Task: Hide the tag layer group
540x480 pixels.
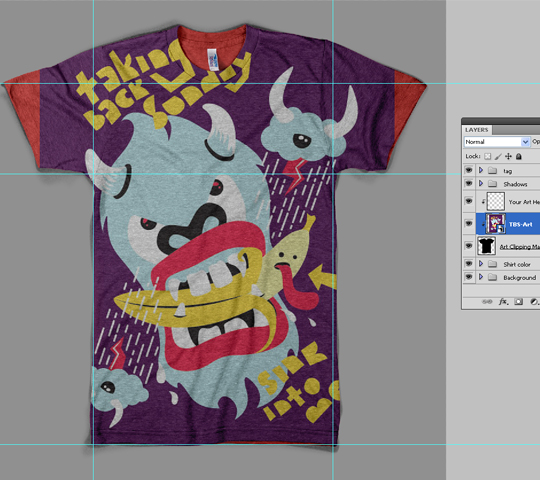Action: pos(469,170)
